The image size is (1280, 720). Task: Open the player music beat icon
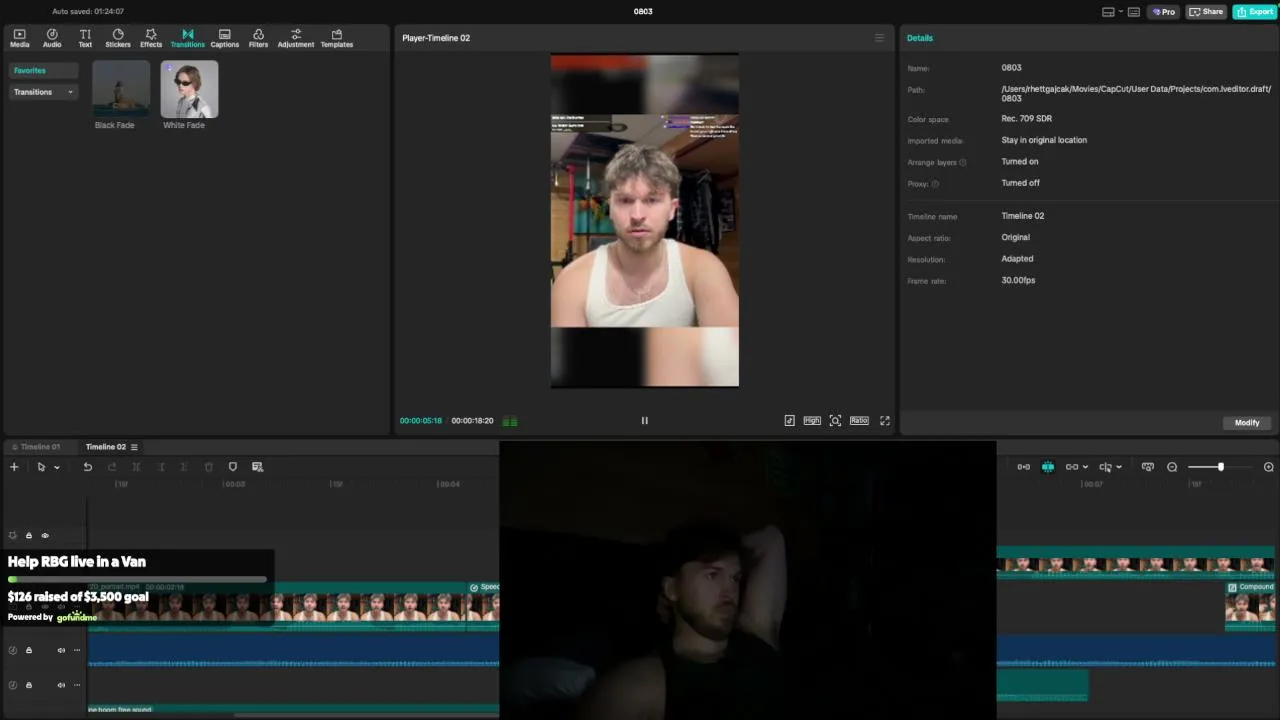[789, 421]
